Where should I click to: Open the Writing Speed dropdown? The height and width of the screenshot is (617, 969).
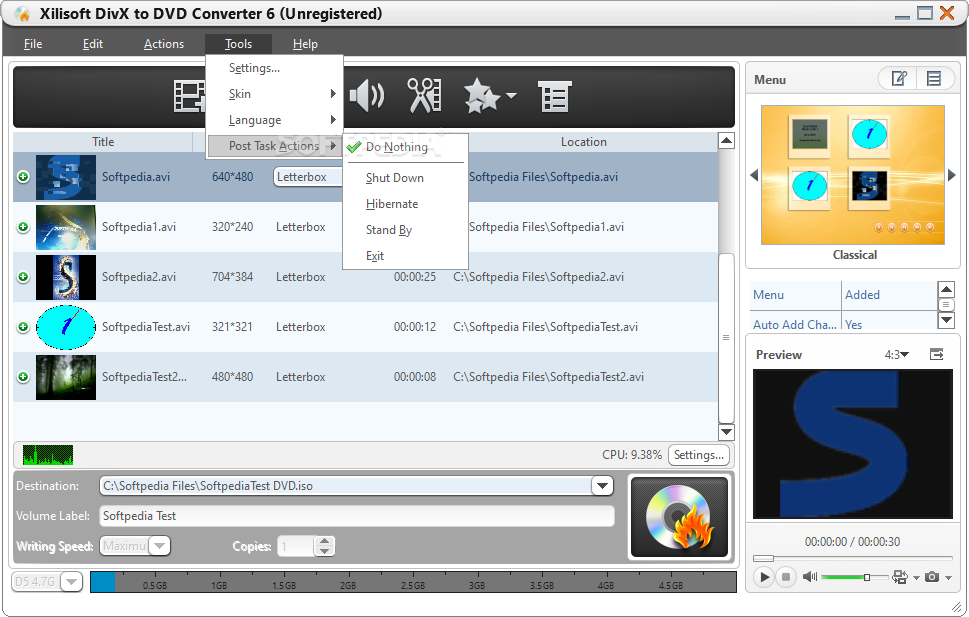click(x=159, y=546)
